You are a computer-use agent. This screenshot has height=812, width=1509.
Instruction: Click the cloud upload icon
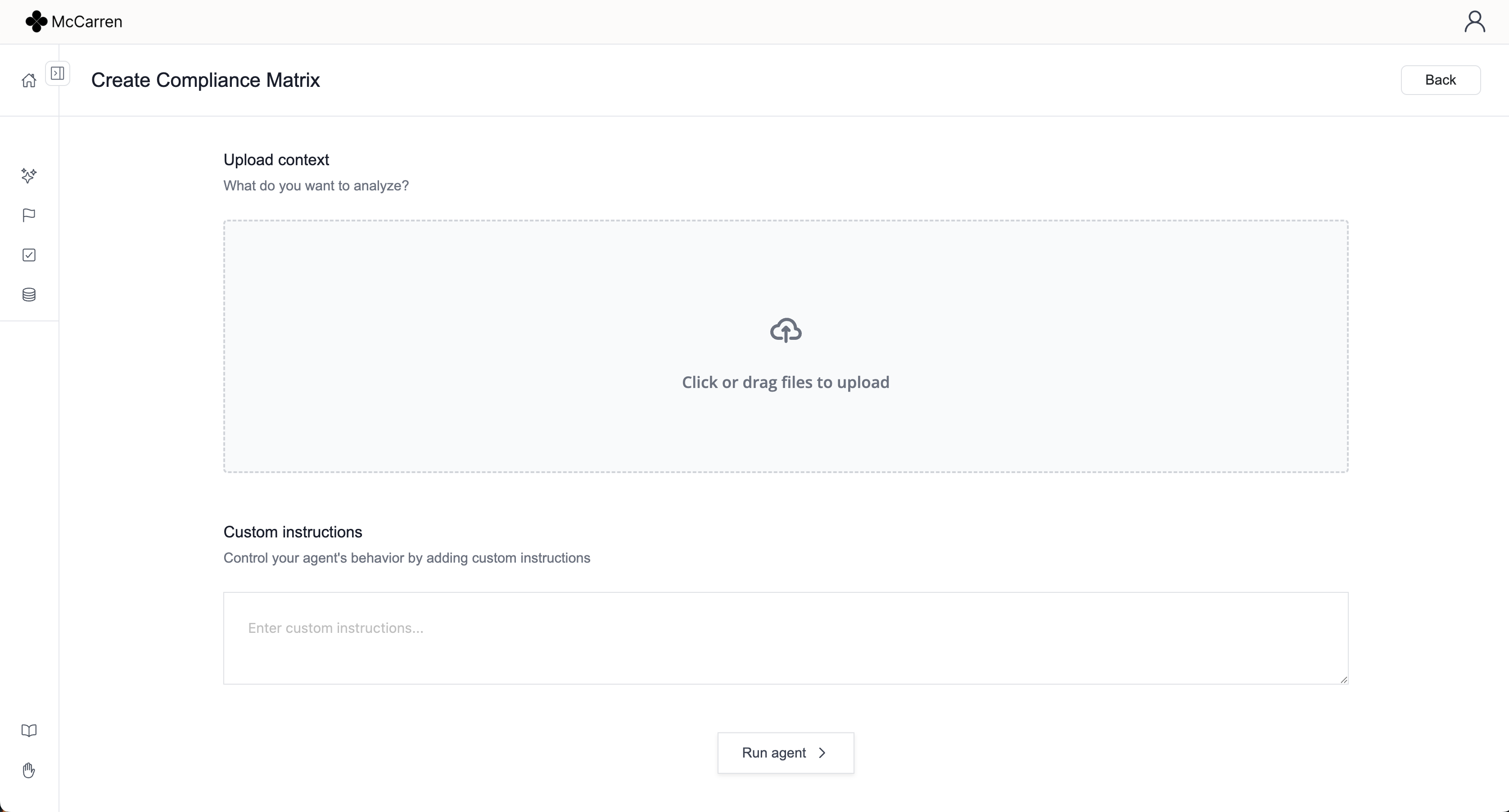[x=786, y=330]
